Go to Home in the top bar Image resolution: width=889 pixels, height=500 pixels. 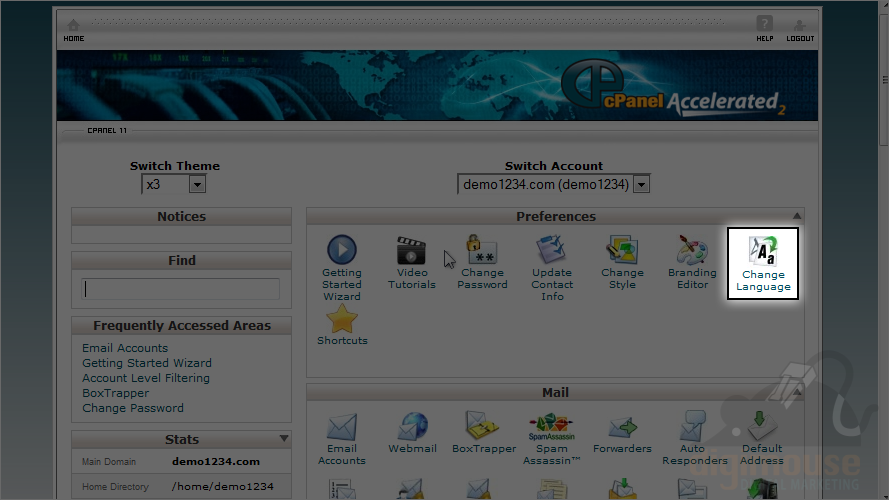pyautogui.click(x=74, y=31)
